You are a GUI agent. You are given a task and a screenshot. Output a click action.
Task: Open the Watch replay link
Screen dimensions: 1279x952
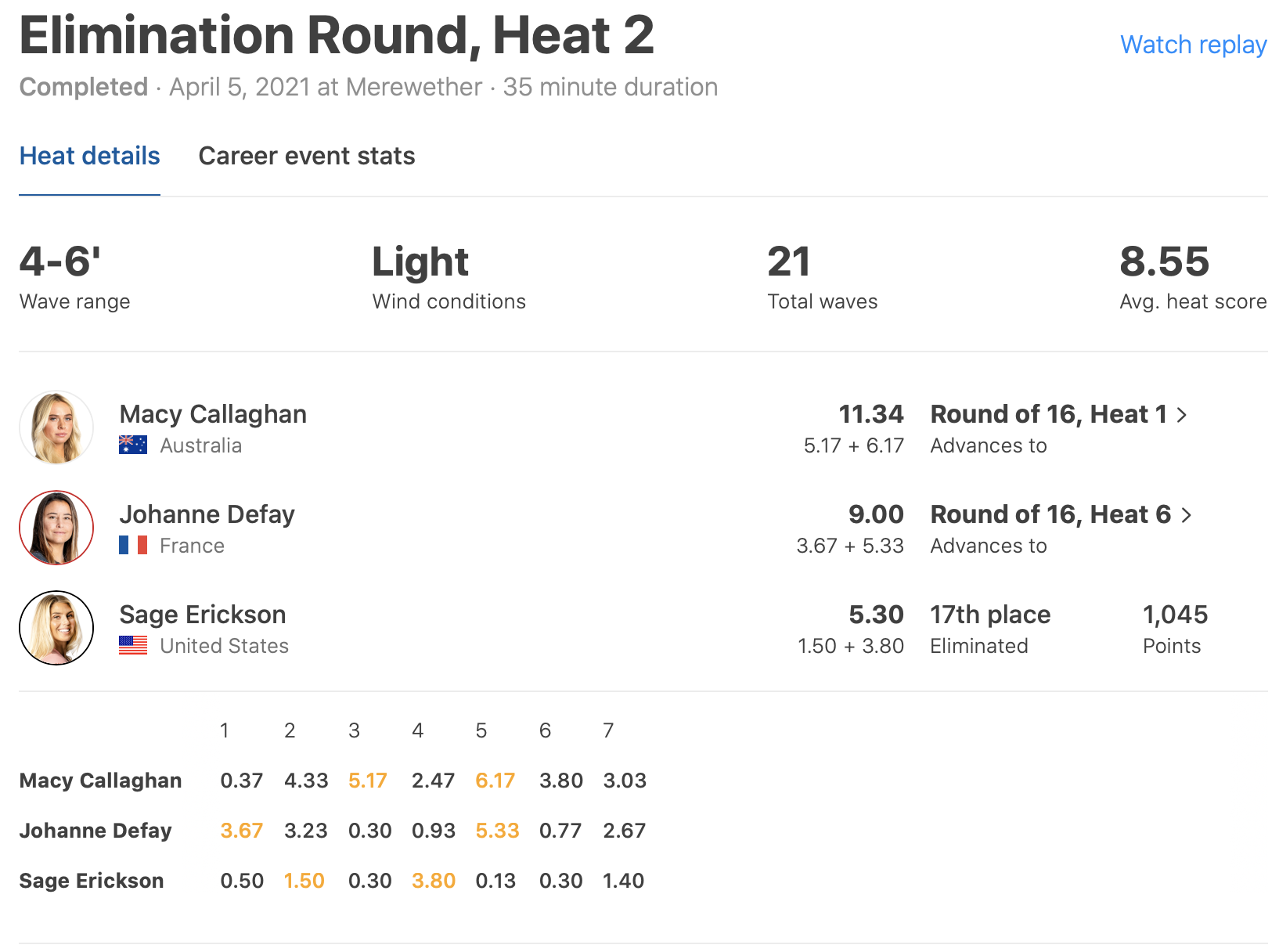click(x=1193, y=45)
